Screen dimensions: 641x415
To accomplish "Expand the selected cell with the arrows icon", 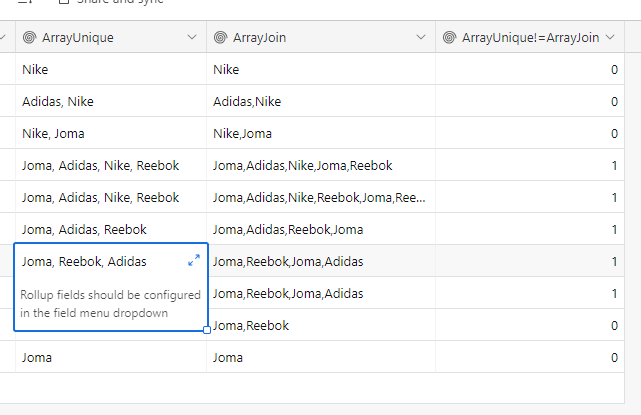I will coord(194,260).
